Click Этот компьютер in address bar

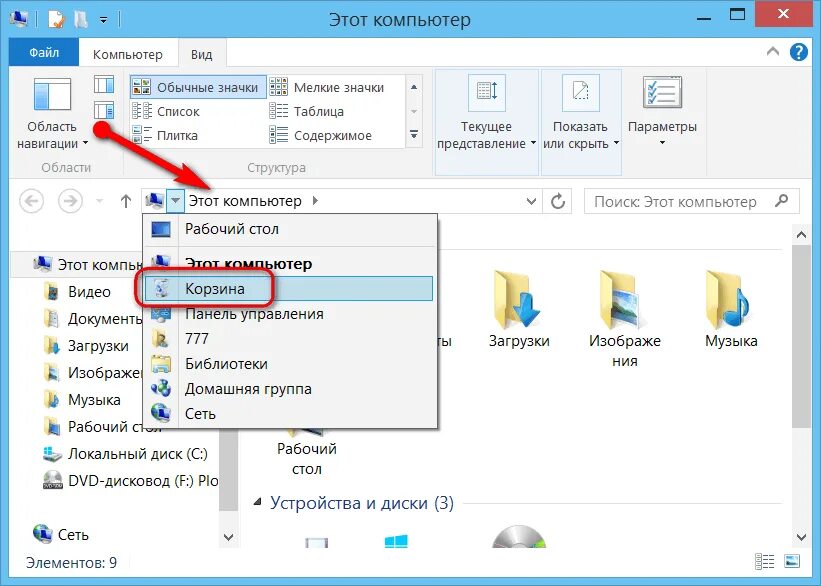pyautogui.click(x=245, y=201)
